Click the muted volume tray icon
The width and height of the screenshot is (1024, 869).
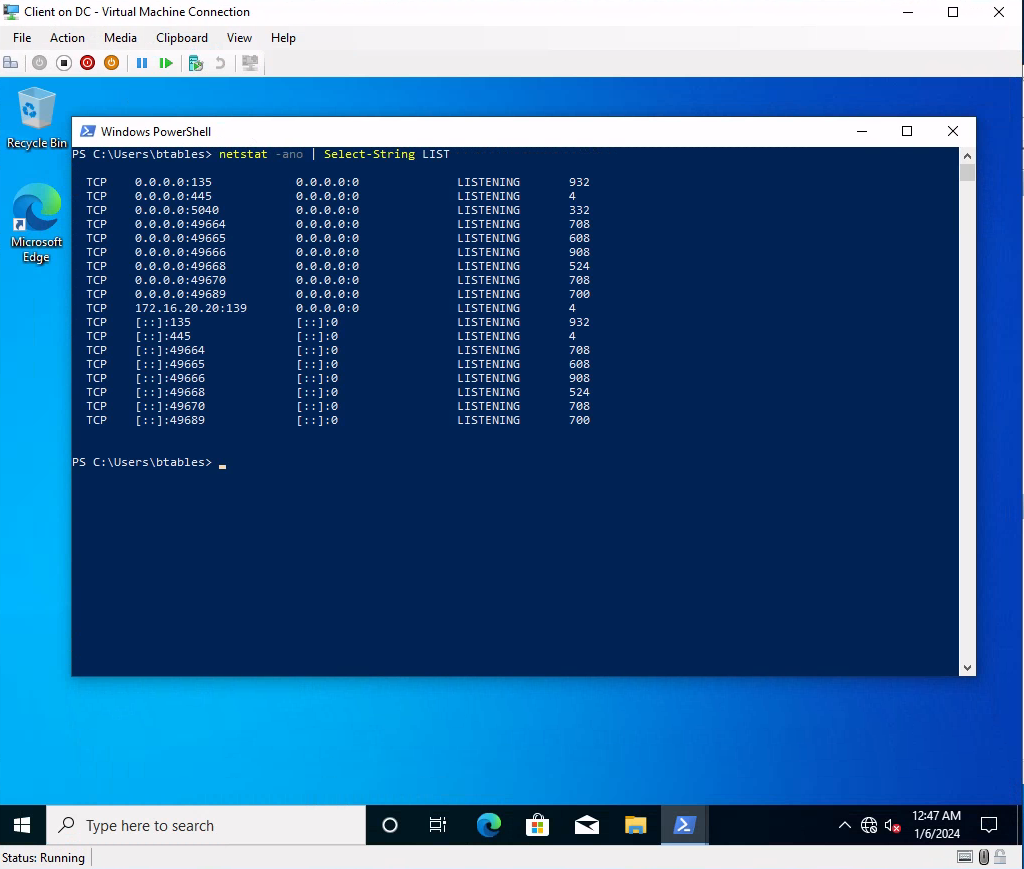892,826
